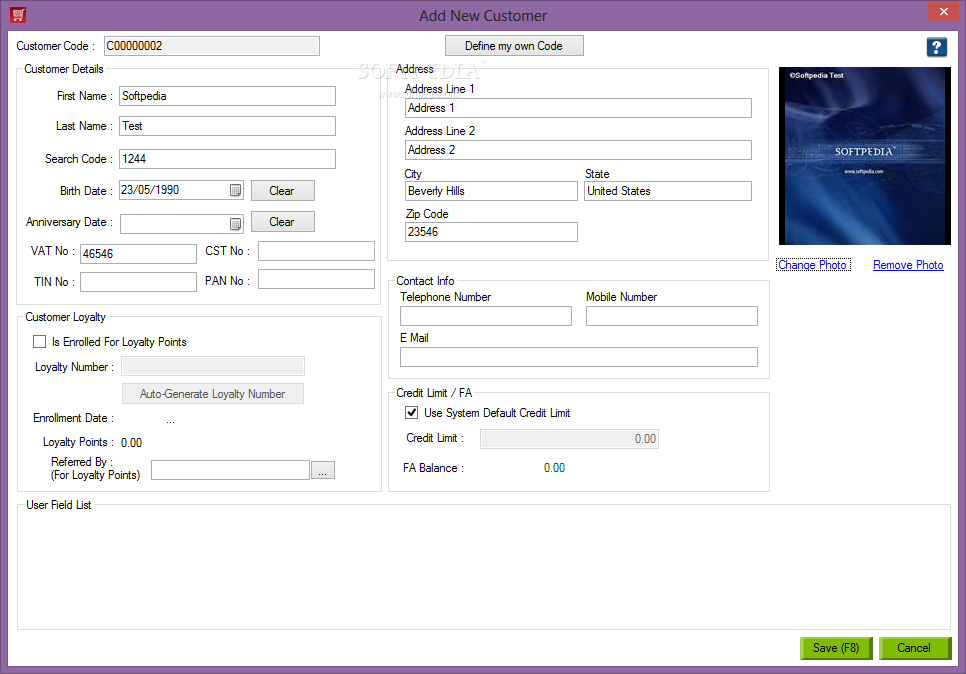Click into the TIN No field
This screenshot has width=966, height=674.
pyautogui.click(x=138, y=282)
